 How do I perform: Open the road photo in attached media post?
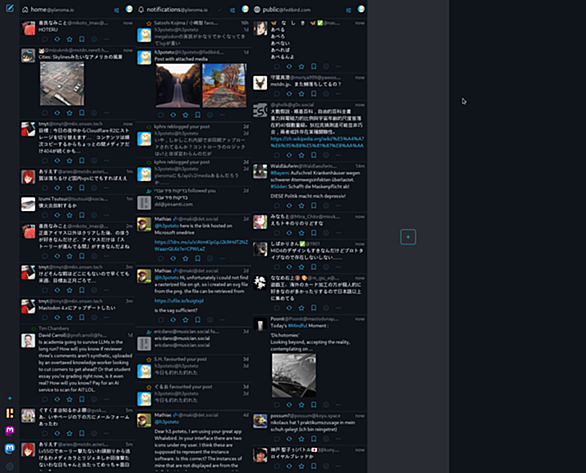[x=178, y=85]
